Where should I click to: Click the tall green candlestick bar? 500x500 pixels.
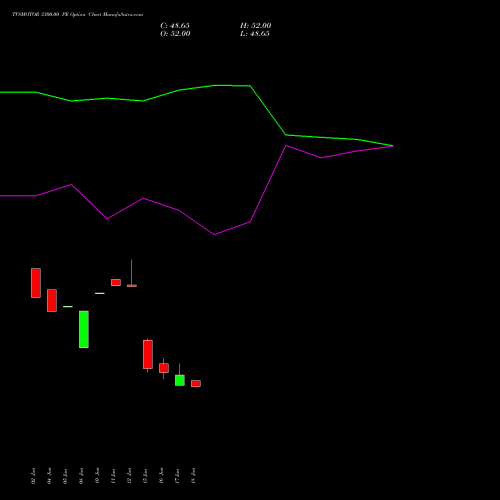[84, 329]
